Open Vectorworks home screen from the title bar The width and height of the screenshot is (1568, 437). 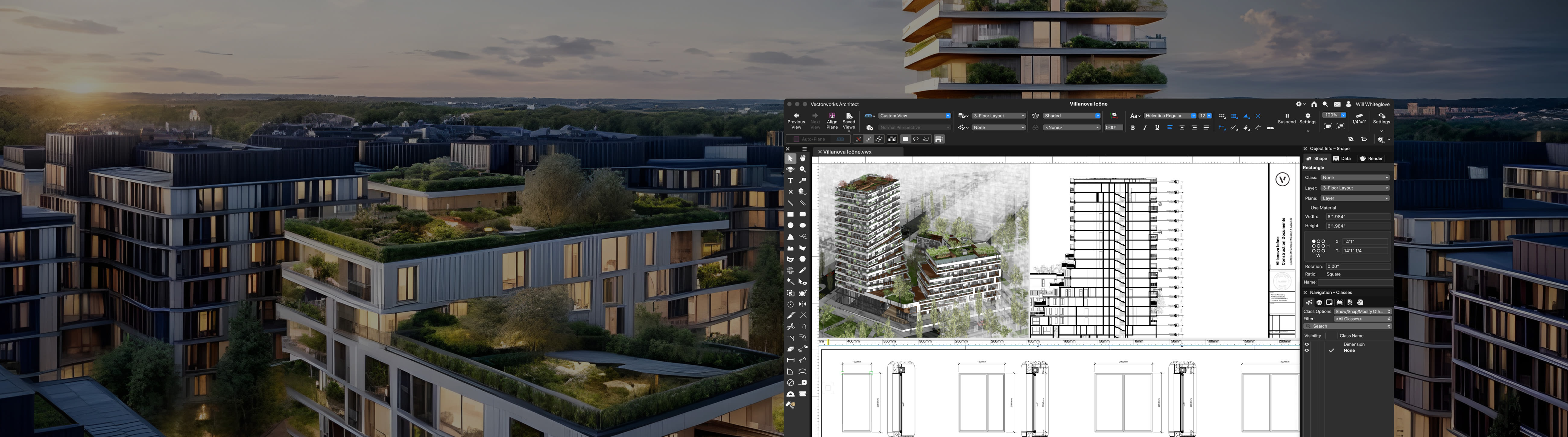point(1314,105)
